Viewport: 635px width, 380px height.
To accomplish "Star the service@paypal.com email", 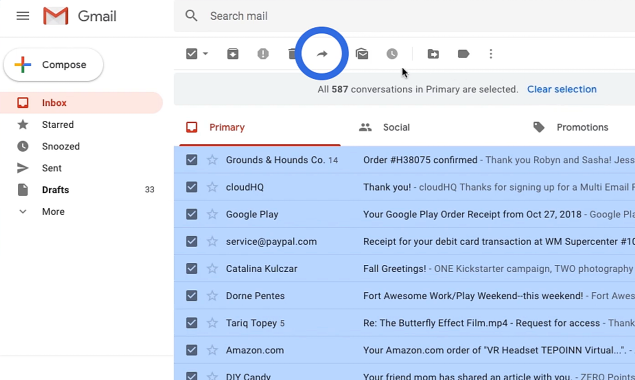I will point(212,241).
